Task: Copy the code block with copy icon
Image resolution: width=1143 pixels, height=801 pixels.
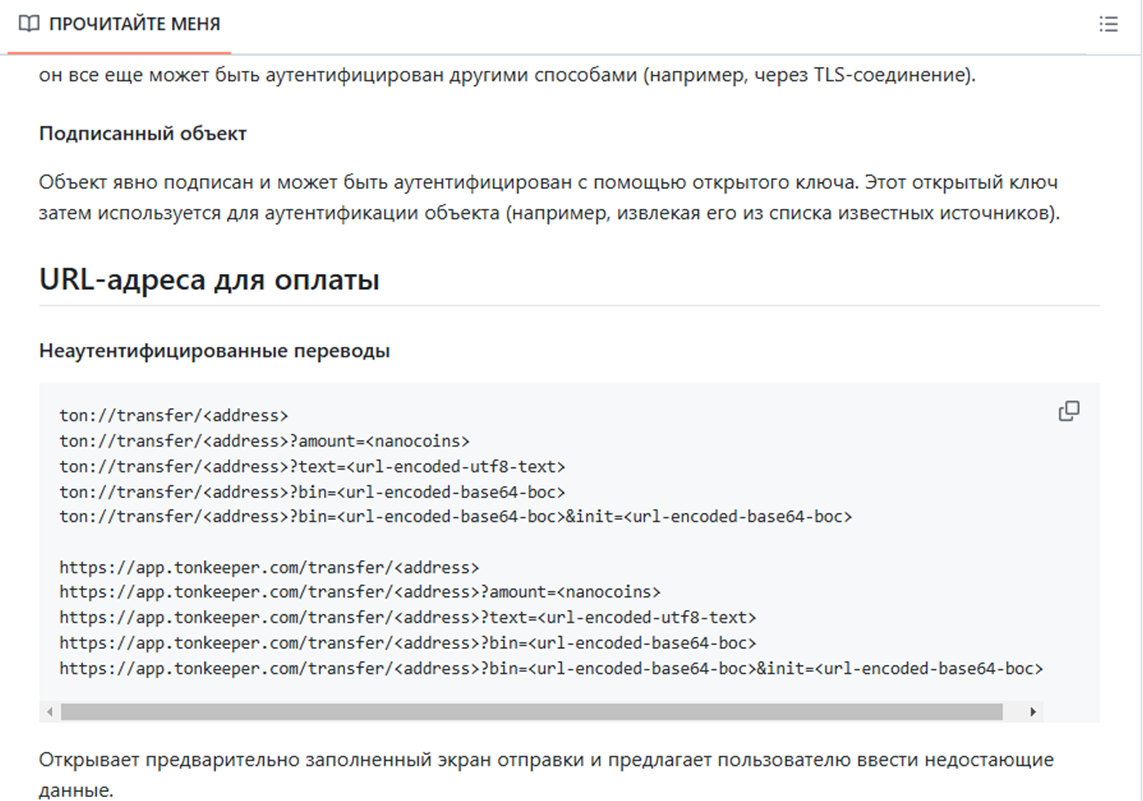Action: 1069,411
